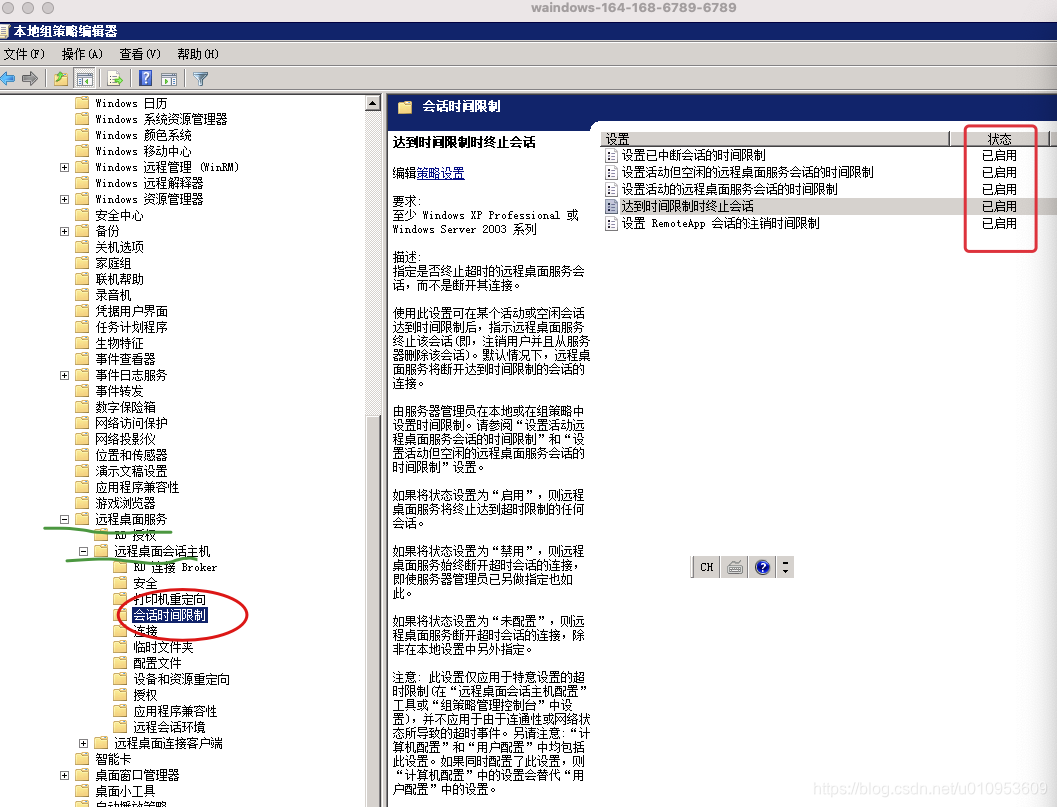
Task: Open Help via the toolbar question mark icon
Action: (x=146, y=78)
